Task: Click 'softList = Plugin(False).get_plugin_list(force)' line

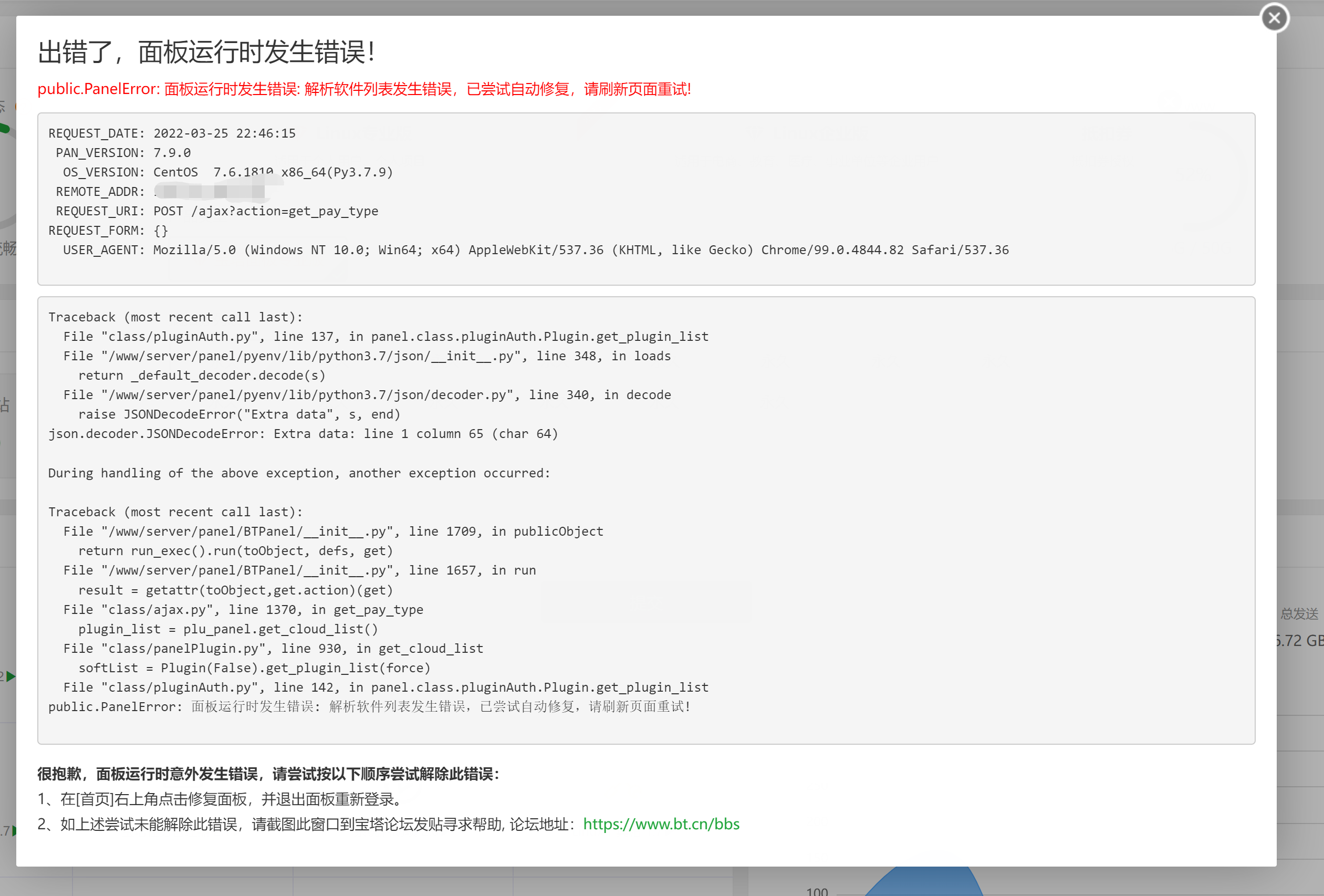Action: (254, 668)
